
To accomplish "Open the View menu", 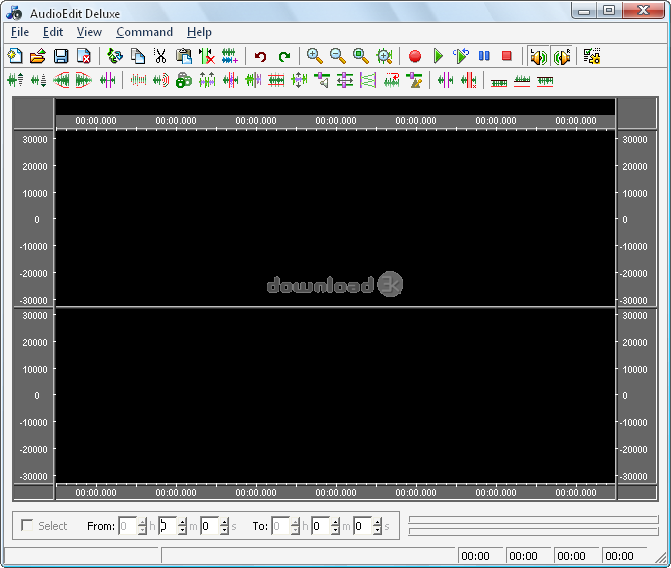I will pyautogui.click(x=89, y=32).
